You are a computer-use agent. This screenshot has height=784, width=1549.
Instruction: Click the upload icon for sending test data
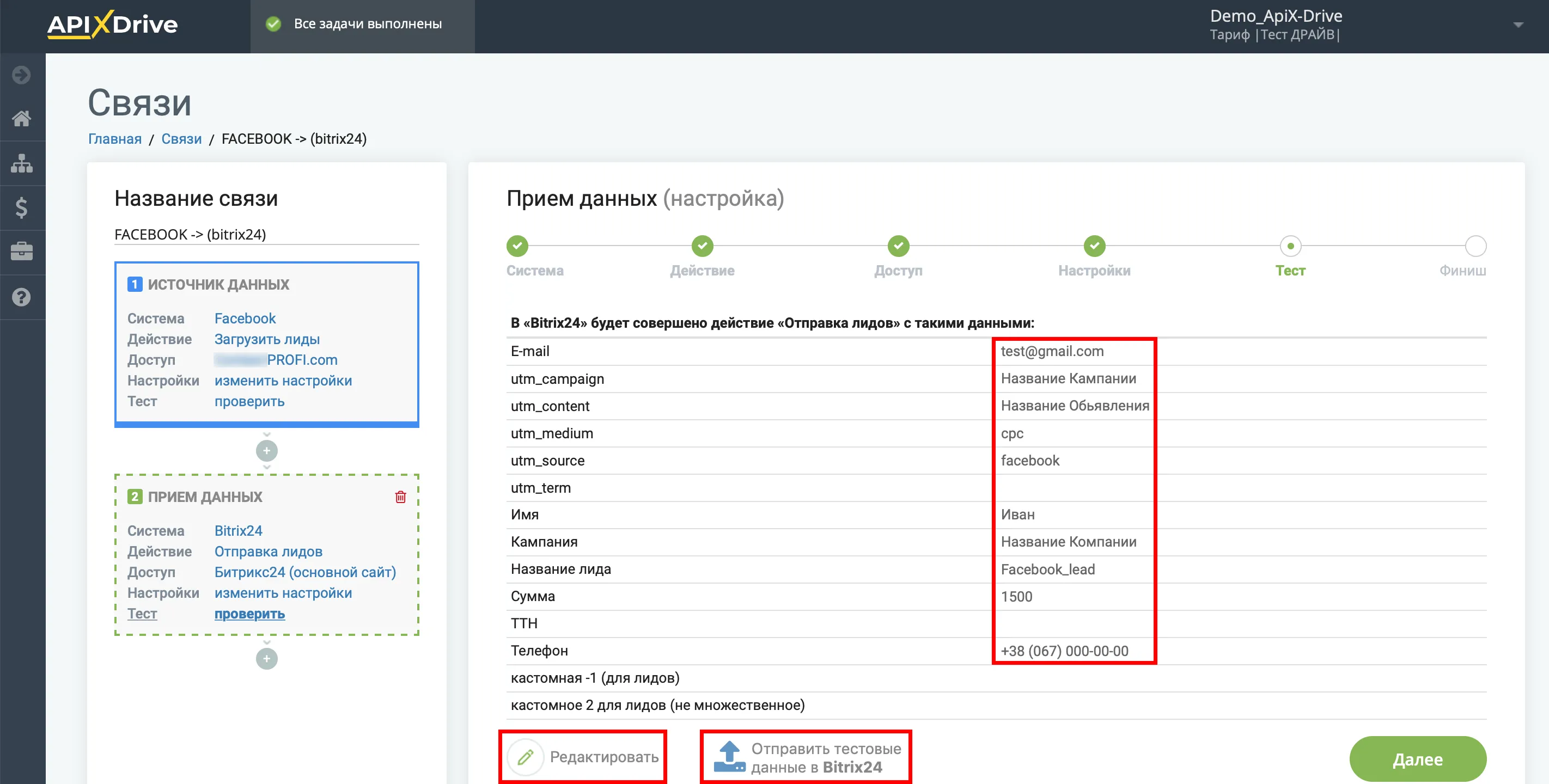pos(729,757)
